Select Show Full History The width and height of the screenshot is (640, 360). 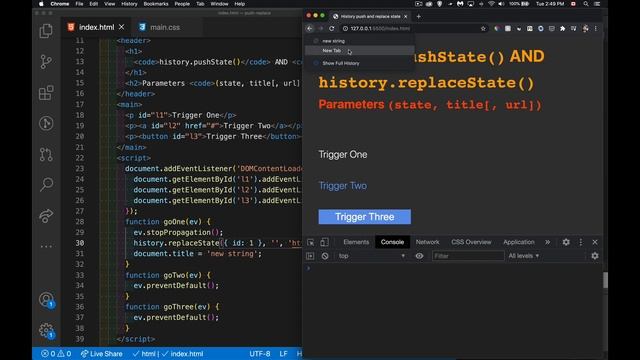pyautogui.click(x=360, y=63)
